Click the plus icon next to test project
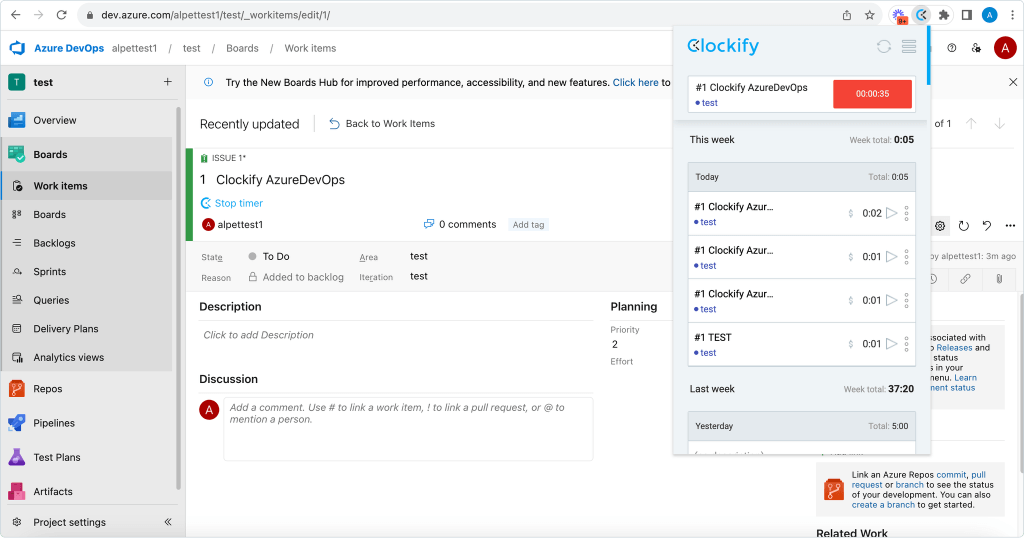Image resolution: width=1024 pixels, height=538 pixels. pos(168,82)
